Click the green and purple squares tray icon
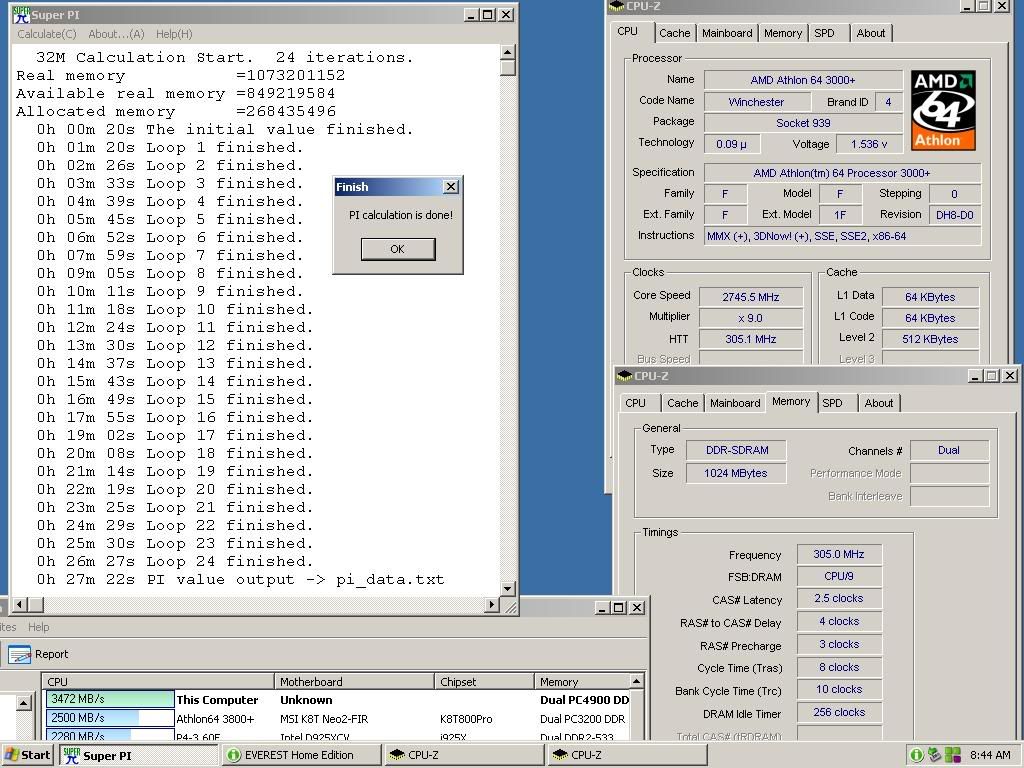 (953, 755)
